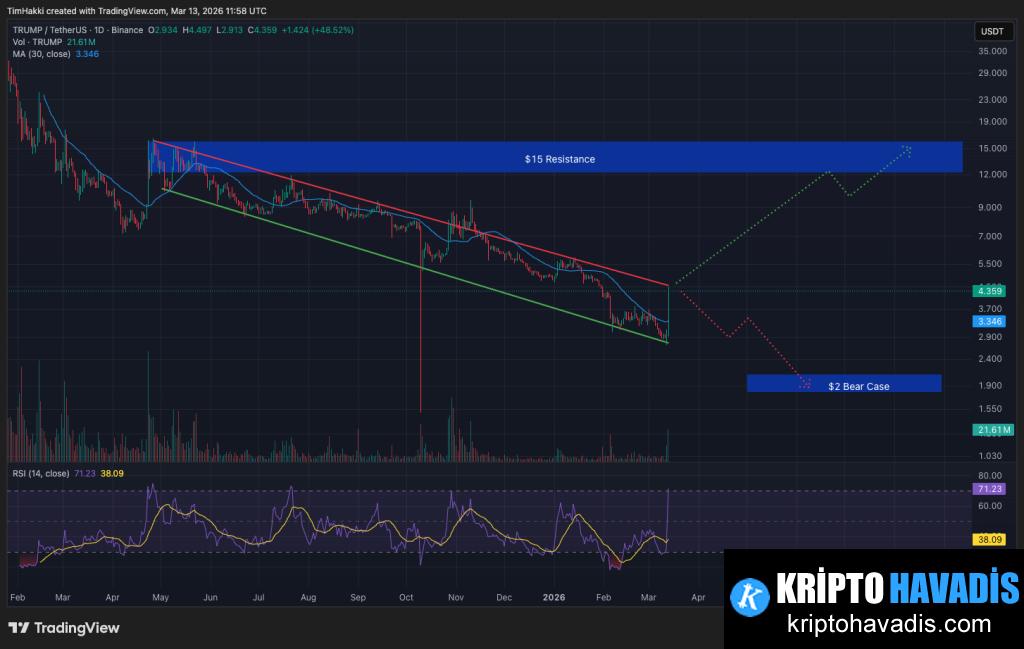
Task: Select the blue 3.346 moving average tag
Action: [991, 322]
